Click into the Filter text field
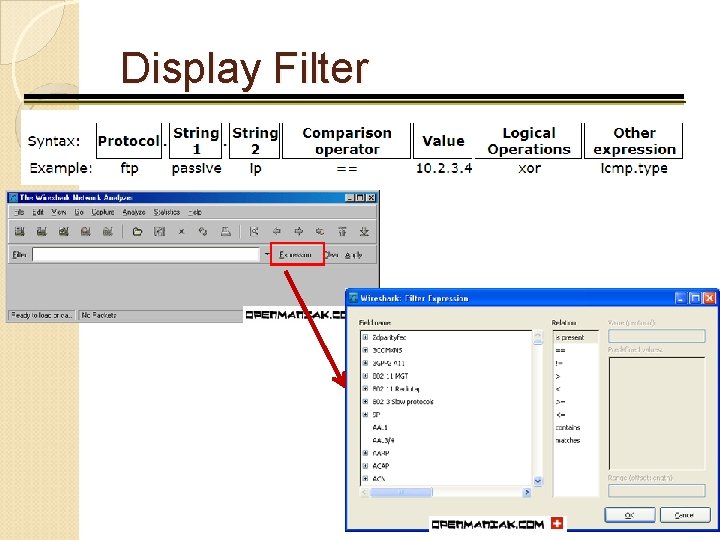The image size is (720, 540). (x=146, y=255)
